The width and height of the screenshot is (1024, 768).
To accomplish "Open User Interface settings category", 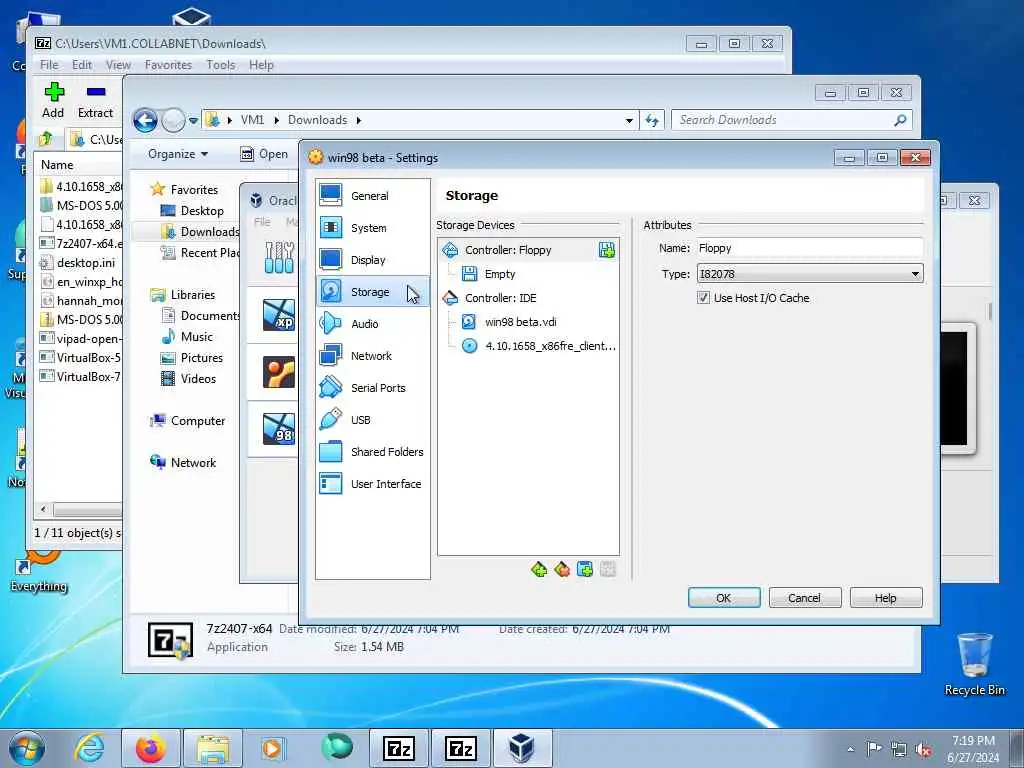I will 372,484.
